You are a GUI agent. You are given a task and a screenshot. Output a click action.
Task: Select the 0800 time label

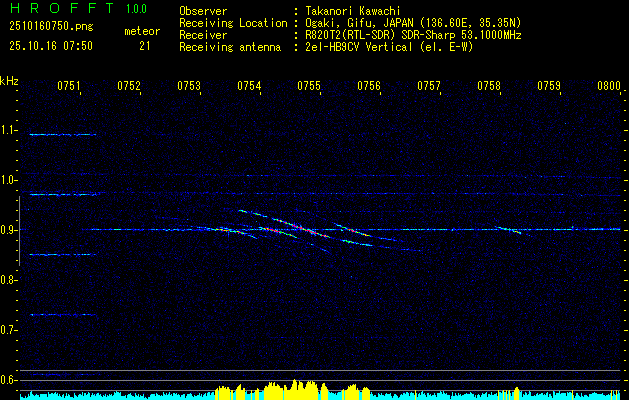click(x=609, y=86)
